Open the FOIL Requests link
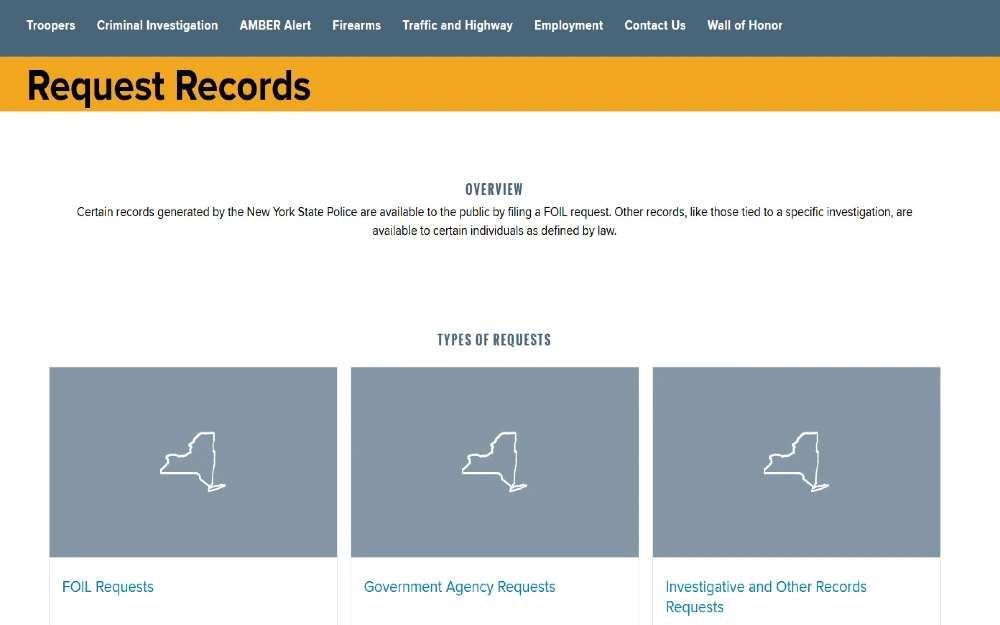 [108, 587]
